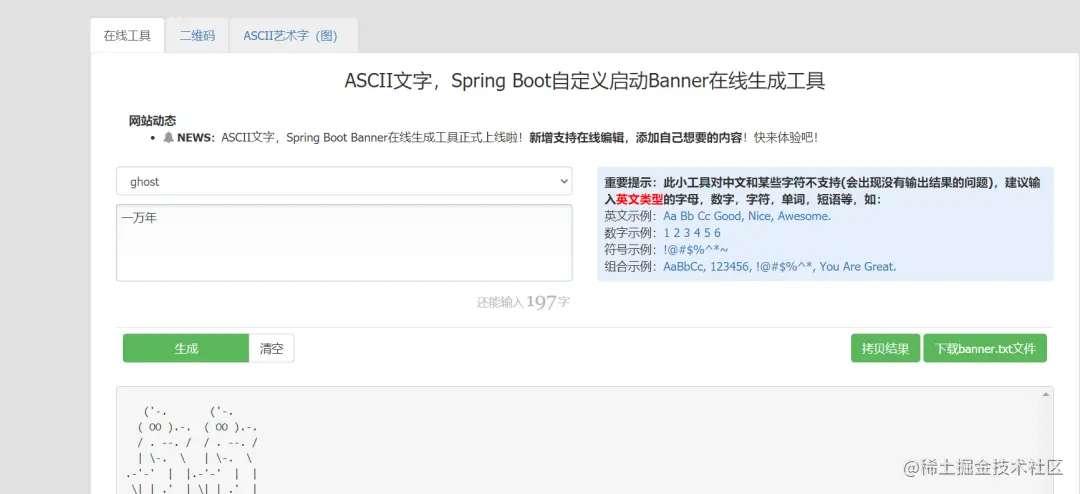
Task: Open the ghost font dropdown
Action: pos(344,182)
